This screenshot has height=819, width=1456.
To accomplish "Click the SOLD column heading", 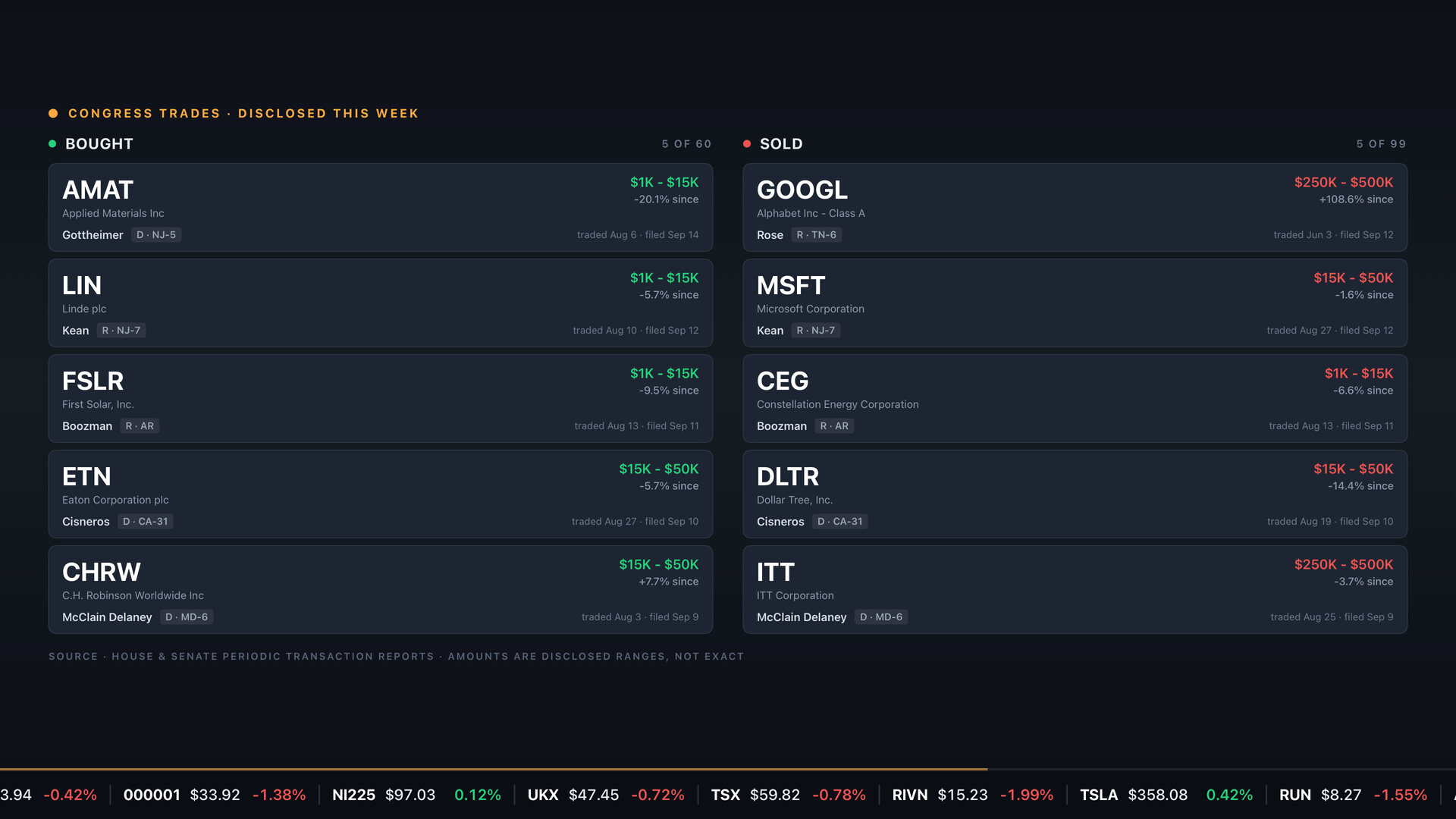I will coord(781,144).
